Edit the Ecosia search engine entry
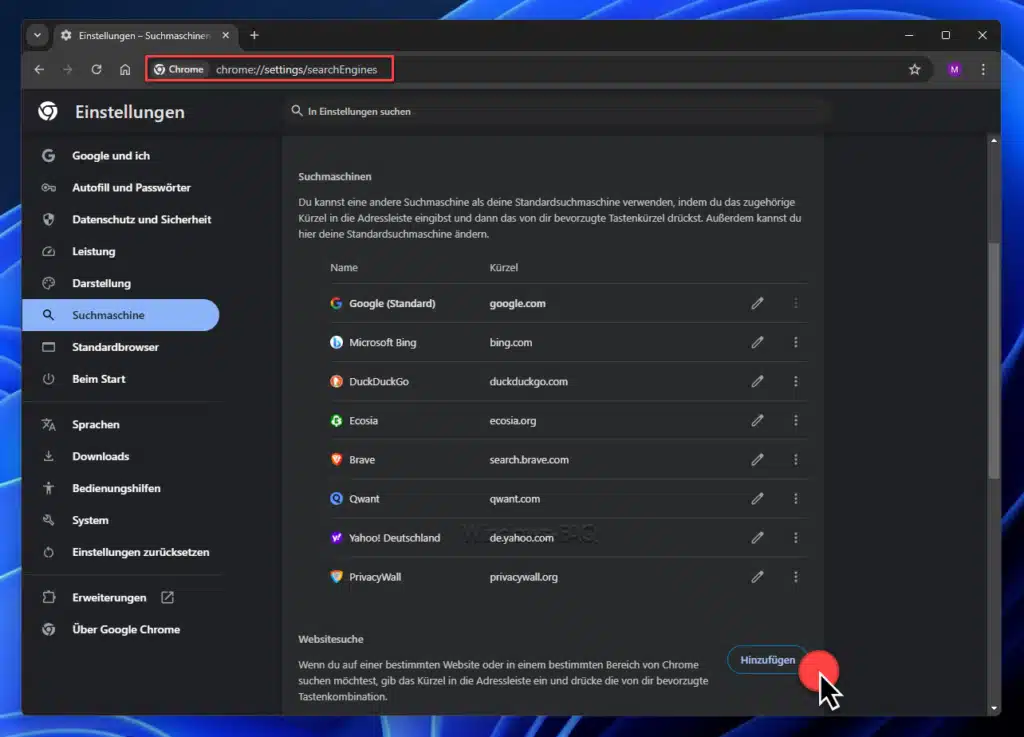Image resolution: width=1024 pixels, height=737 pixels. click(757, 420)
